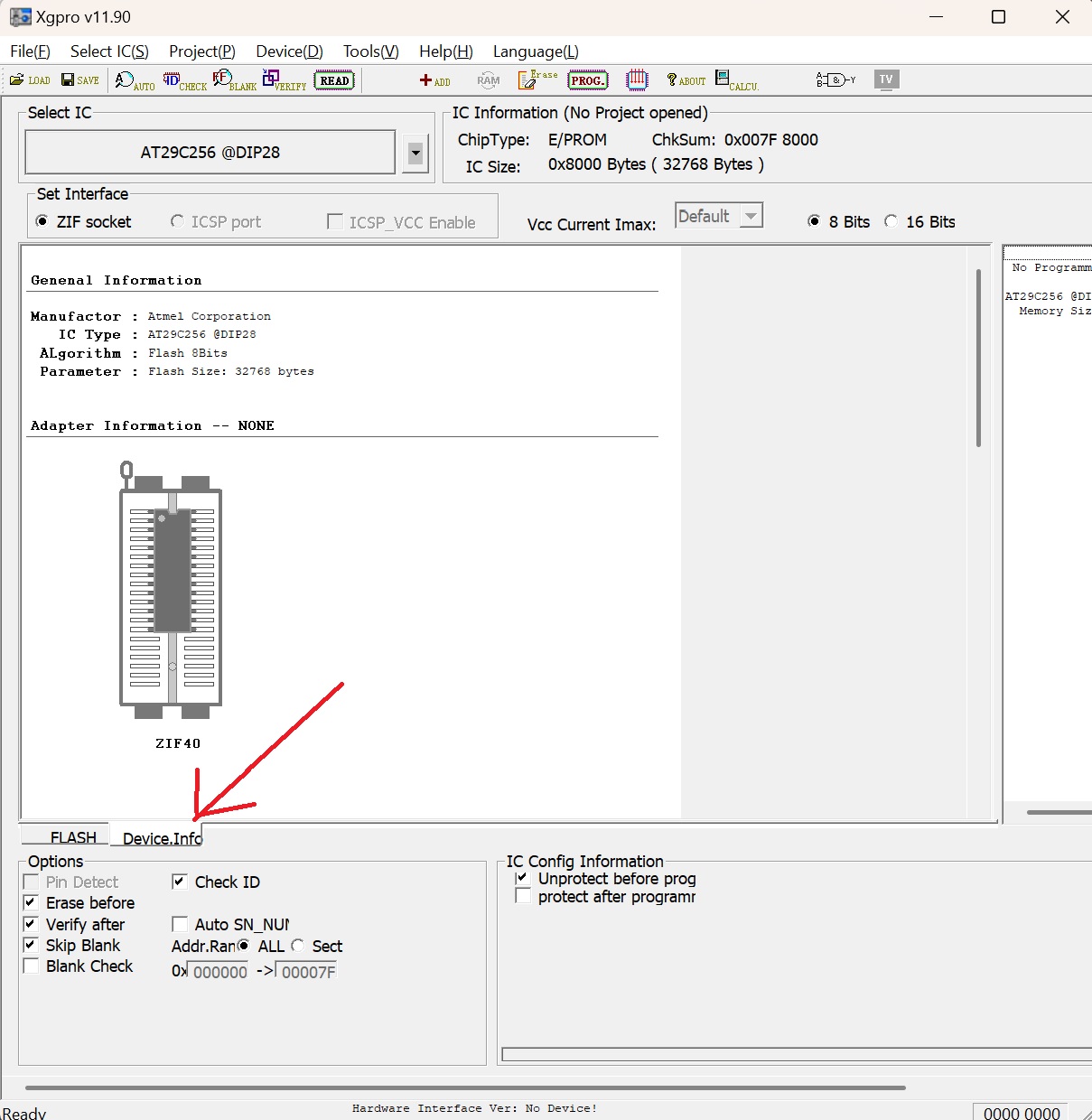1092x1120 pixels.
Task: Click the Erase toolbar icon
Action: pos(537,80)
